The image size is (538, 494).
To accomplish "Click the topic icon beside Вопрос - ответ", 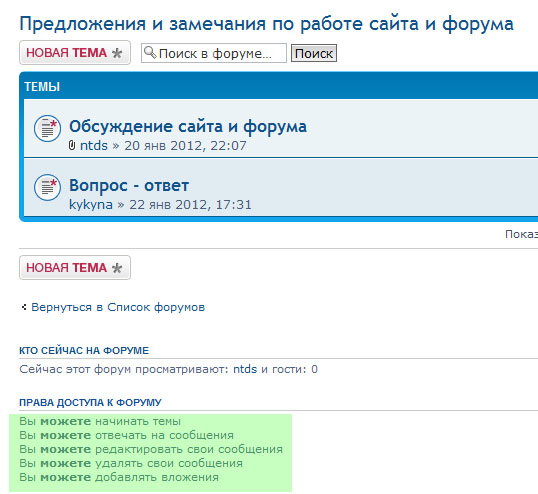I will (x=47, y=187).
